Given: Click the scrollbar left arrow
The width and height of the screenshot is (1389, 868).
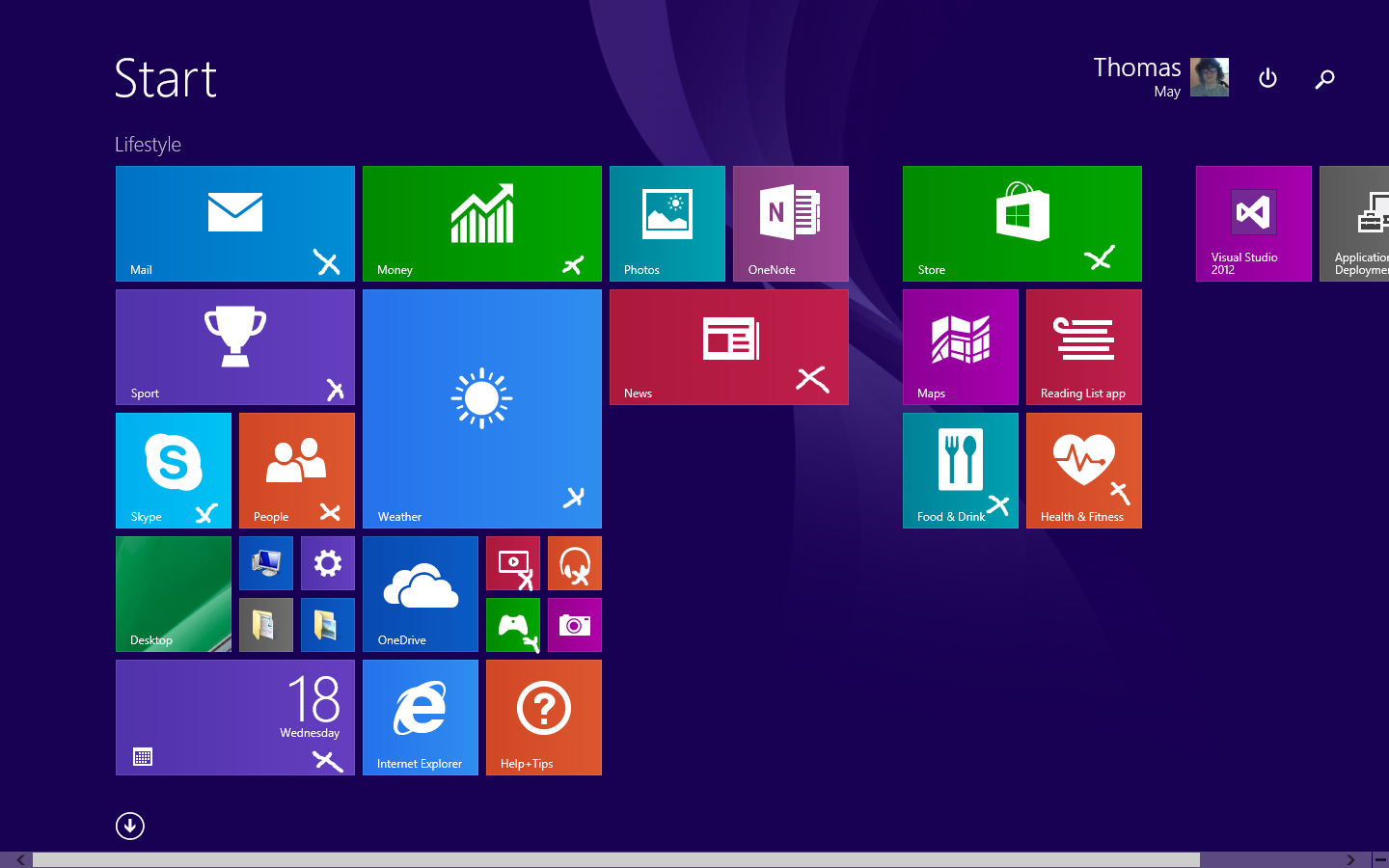Looking at the screenshot, I should [19, 860].
